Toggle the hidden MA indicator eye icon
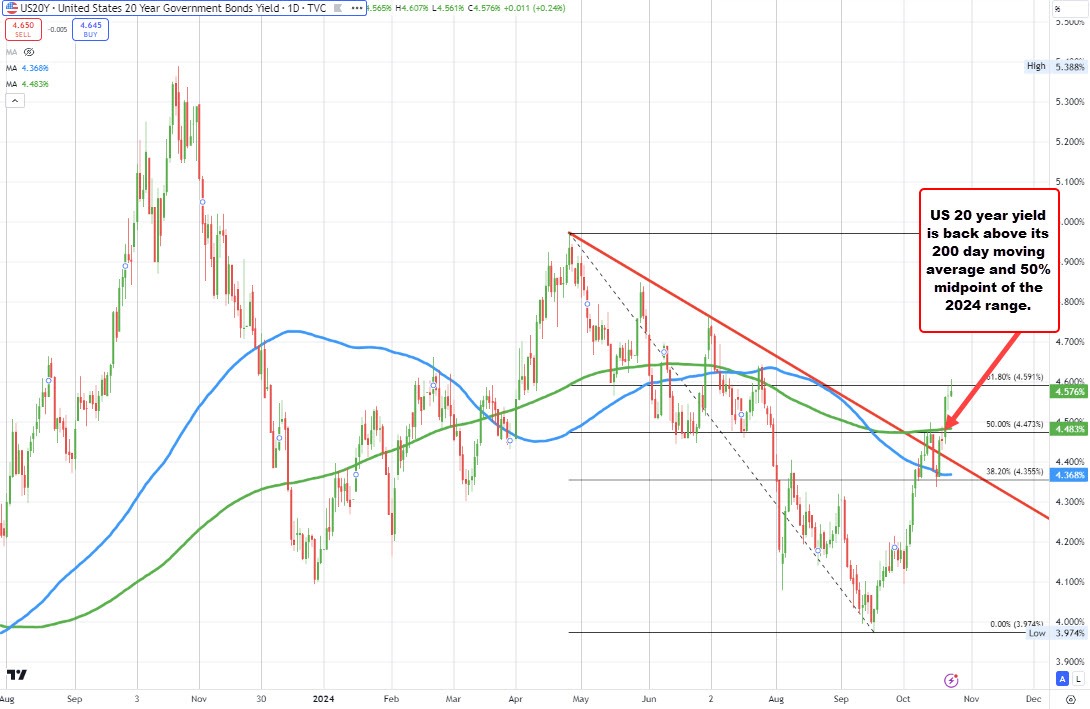1090x709 pixels. (29, 52)
